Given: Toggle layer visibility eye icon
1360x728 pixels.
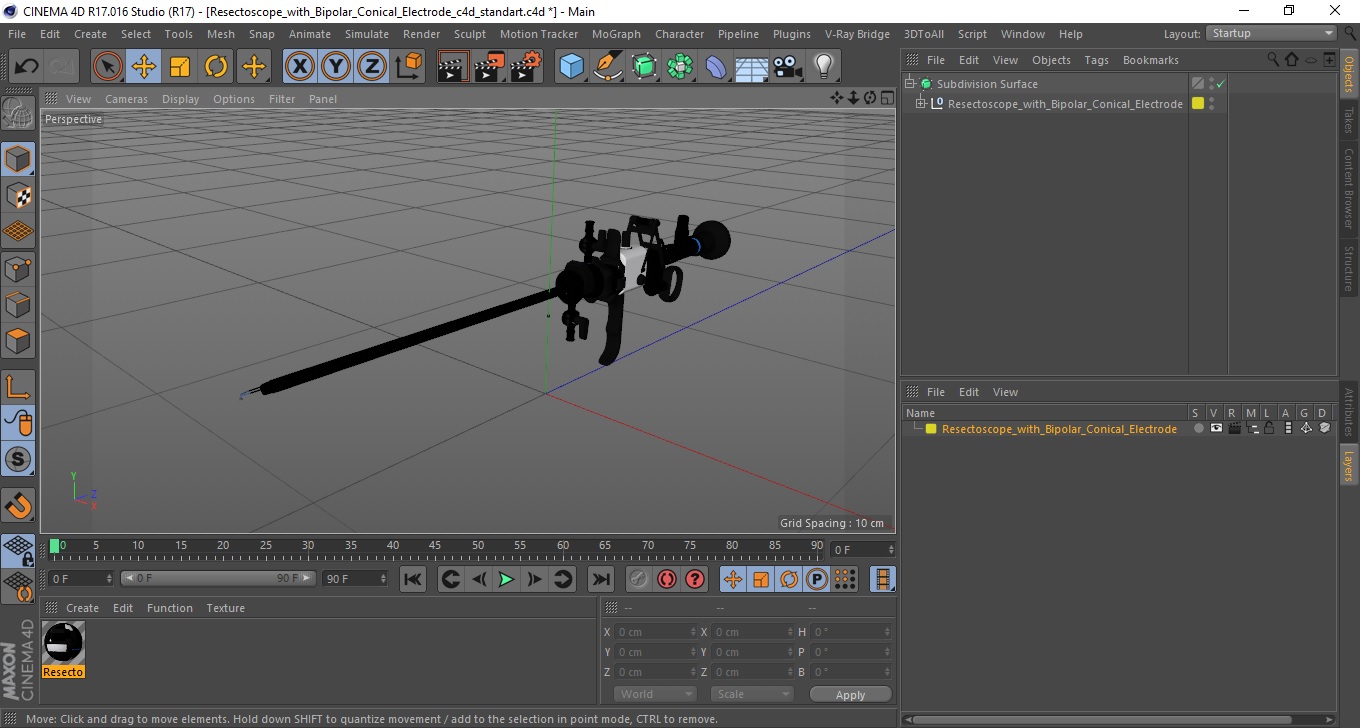Looking at the screenshot, I should 1216,429.
